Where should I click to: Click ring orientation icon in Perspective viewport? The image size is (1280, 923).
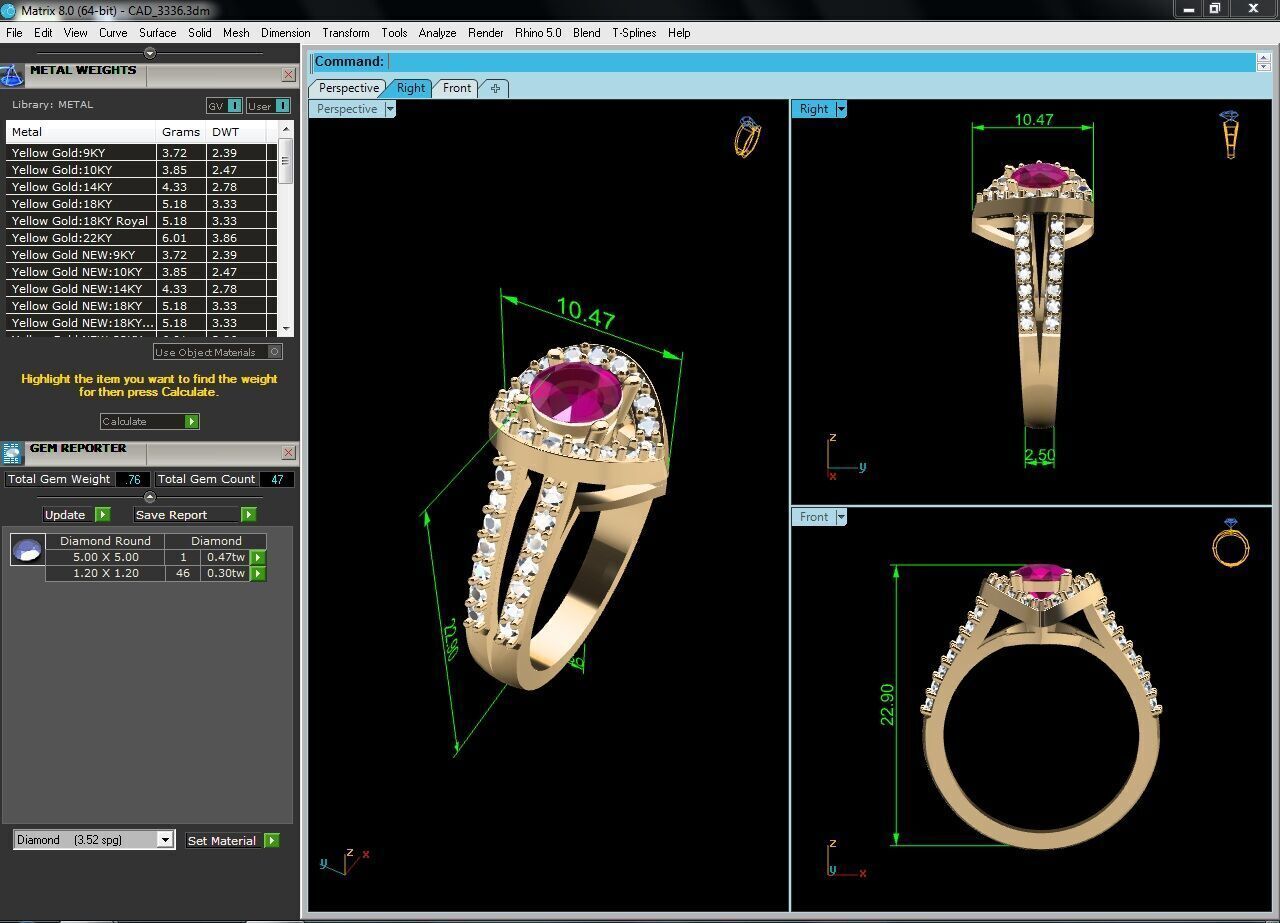(747, 137)
